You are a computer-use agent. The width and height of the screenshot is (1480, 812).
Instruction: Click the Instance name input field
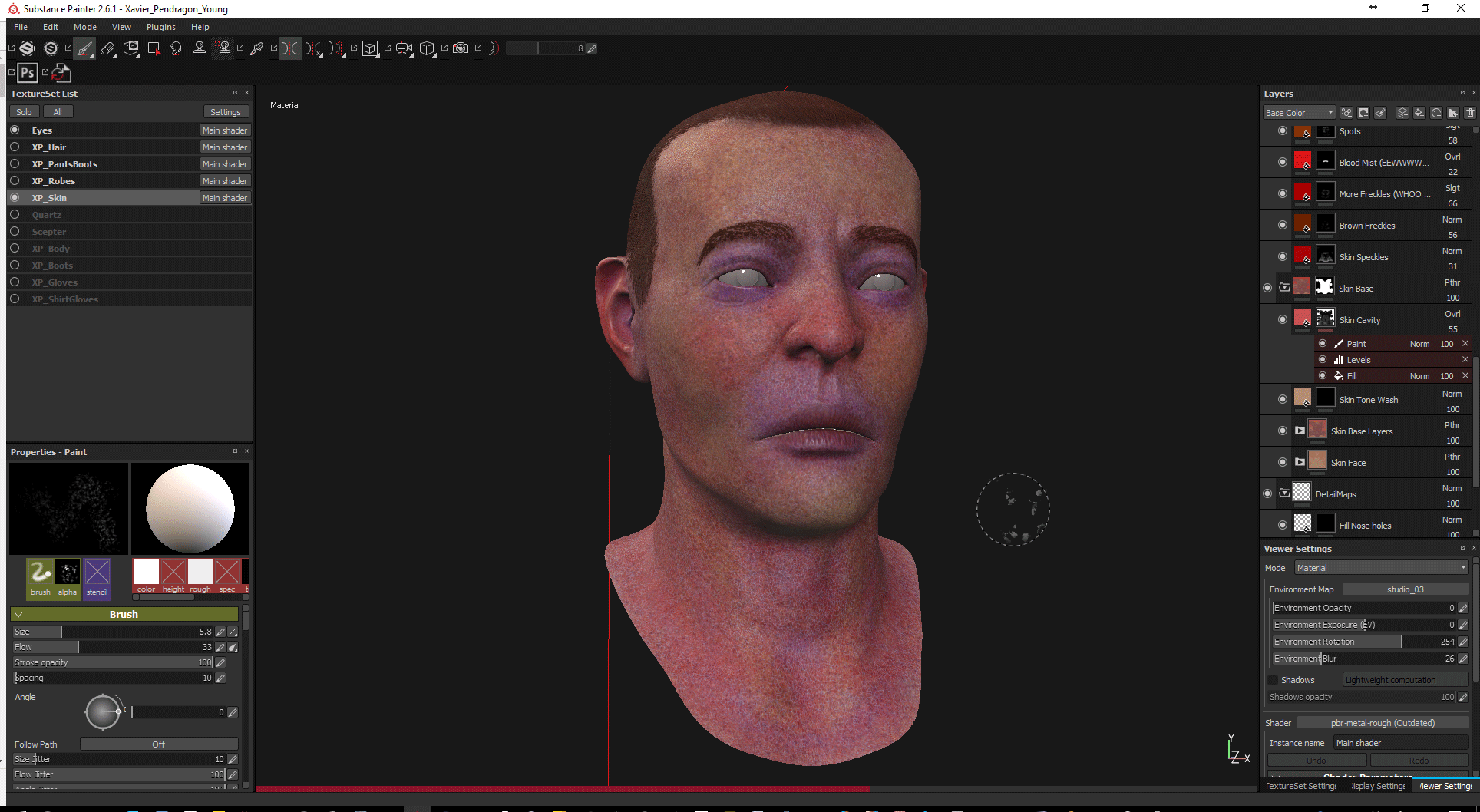tap(1402, 743)
